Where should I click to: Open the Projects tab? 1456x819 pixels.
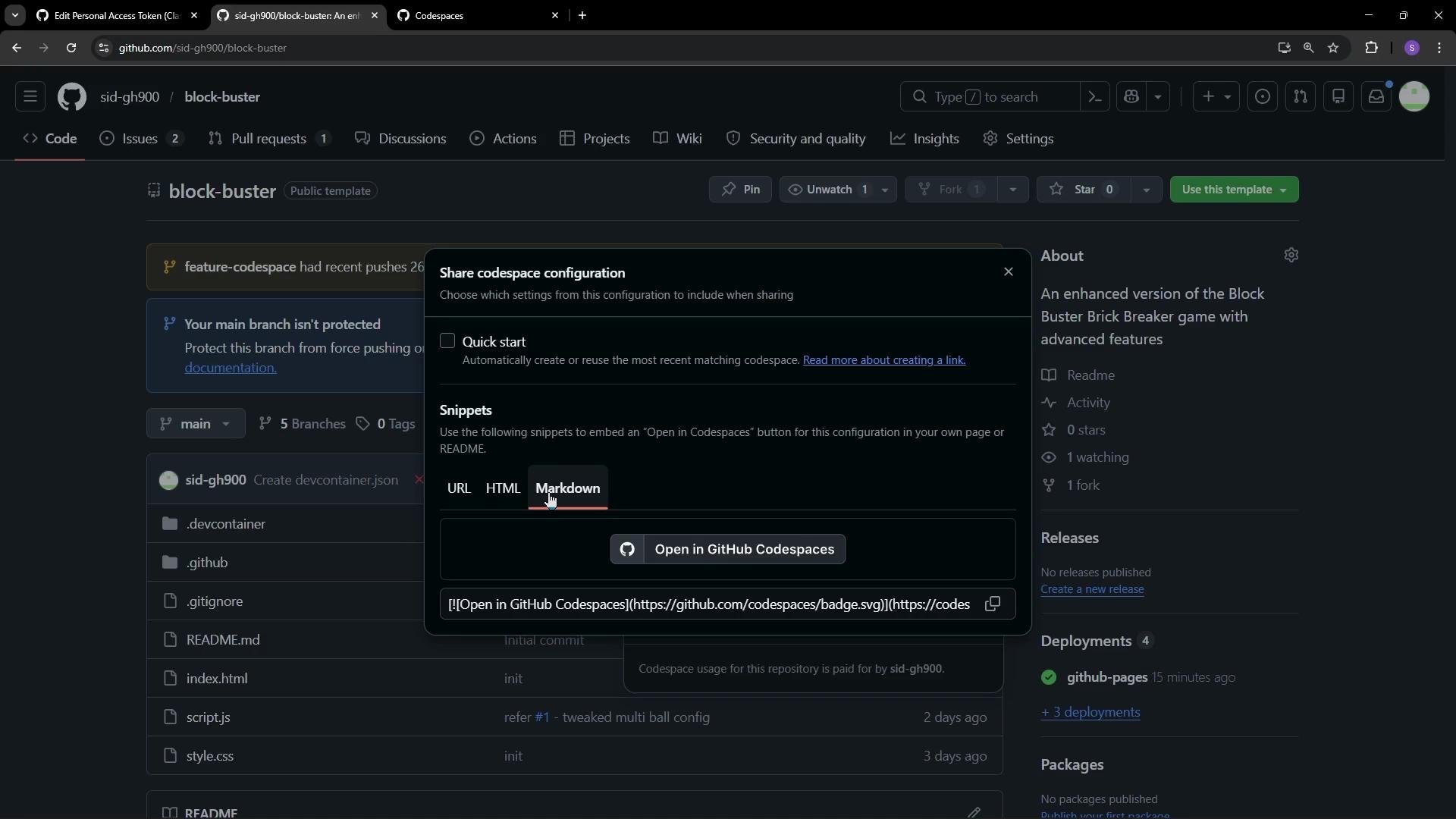595,139
